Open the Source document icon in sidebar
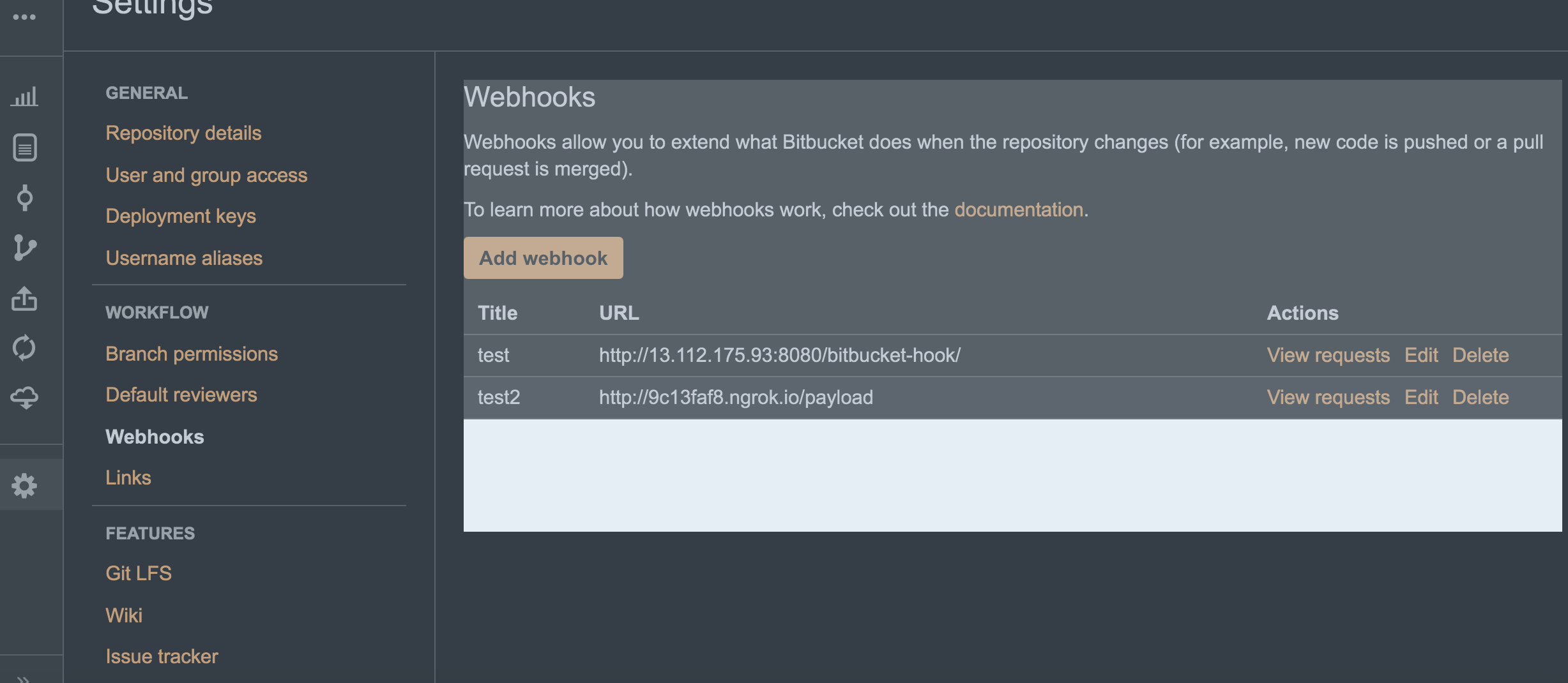Screen dimensions: 1568x683 (24, 147)
